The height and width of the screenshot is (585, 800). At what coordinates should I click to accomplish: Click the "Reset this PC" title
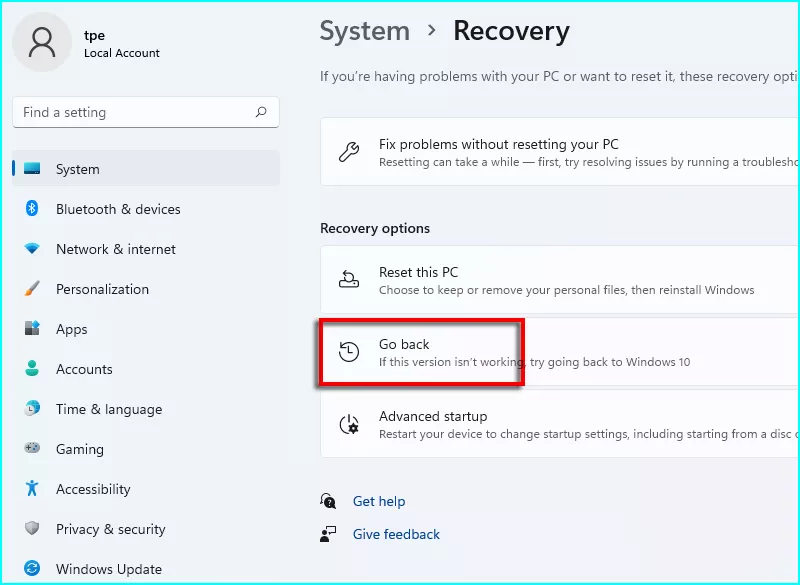[x=418, y=272]
